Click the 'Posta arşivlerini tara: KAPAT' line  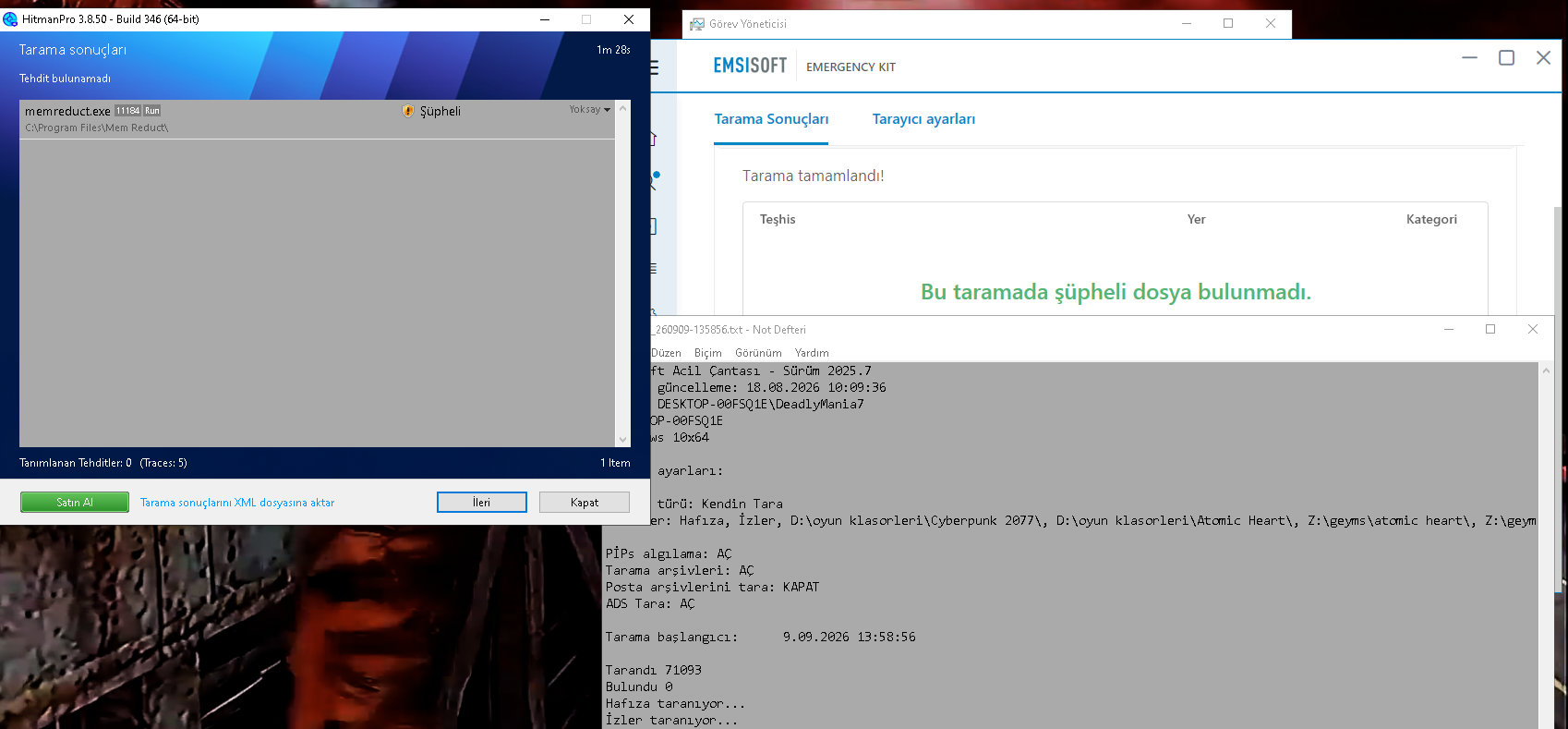point(713,587)
